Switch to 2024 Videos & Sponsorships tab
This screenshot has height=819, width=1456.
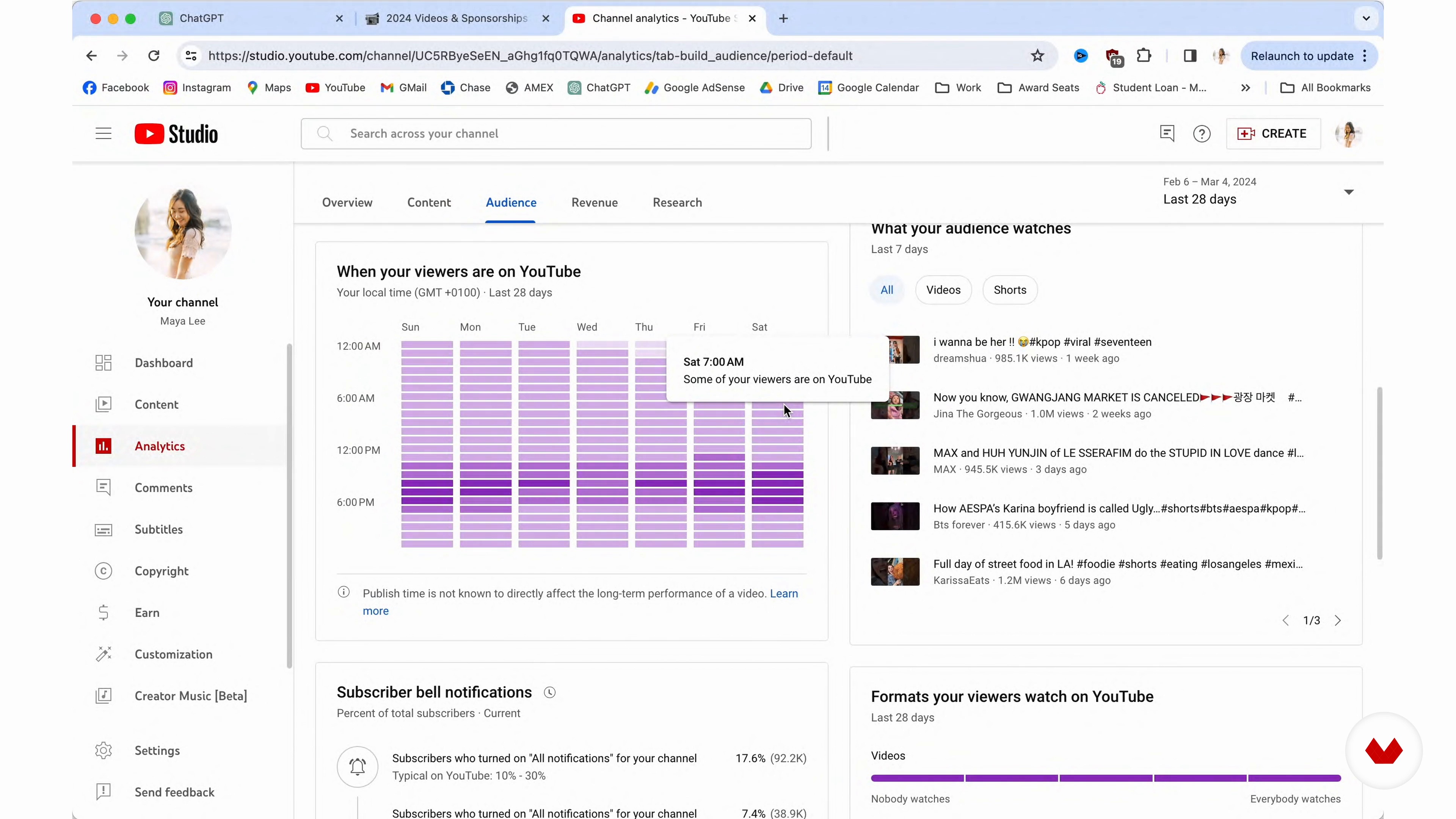click(457, 18)
